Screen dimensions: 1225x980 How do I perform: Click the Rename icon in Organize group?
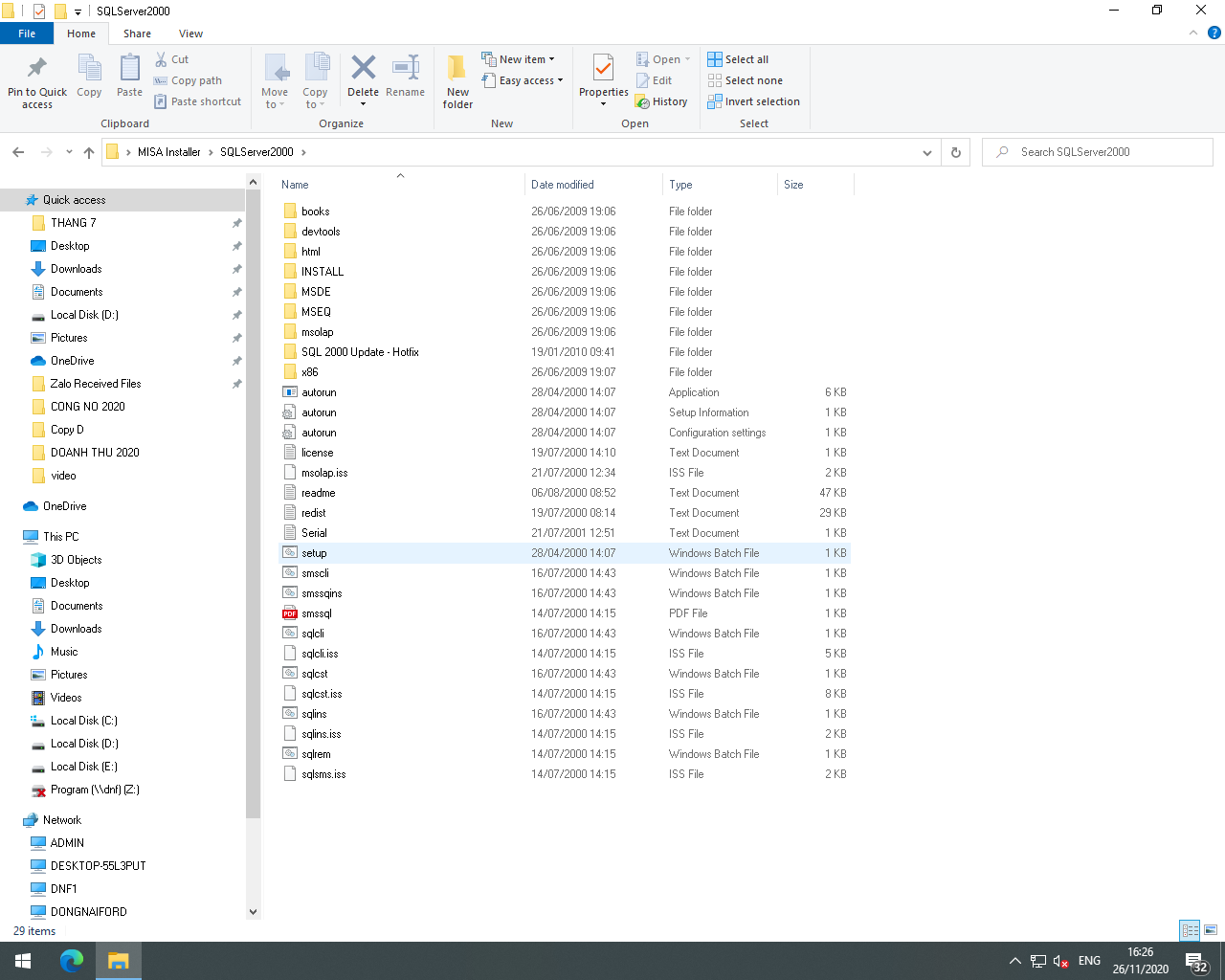tap(406, 67)
